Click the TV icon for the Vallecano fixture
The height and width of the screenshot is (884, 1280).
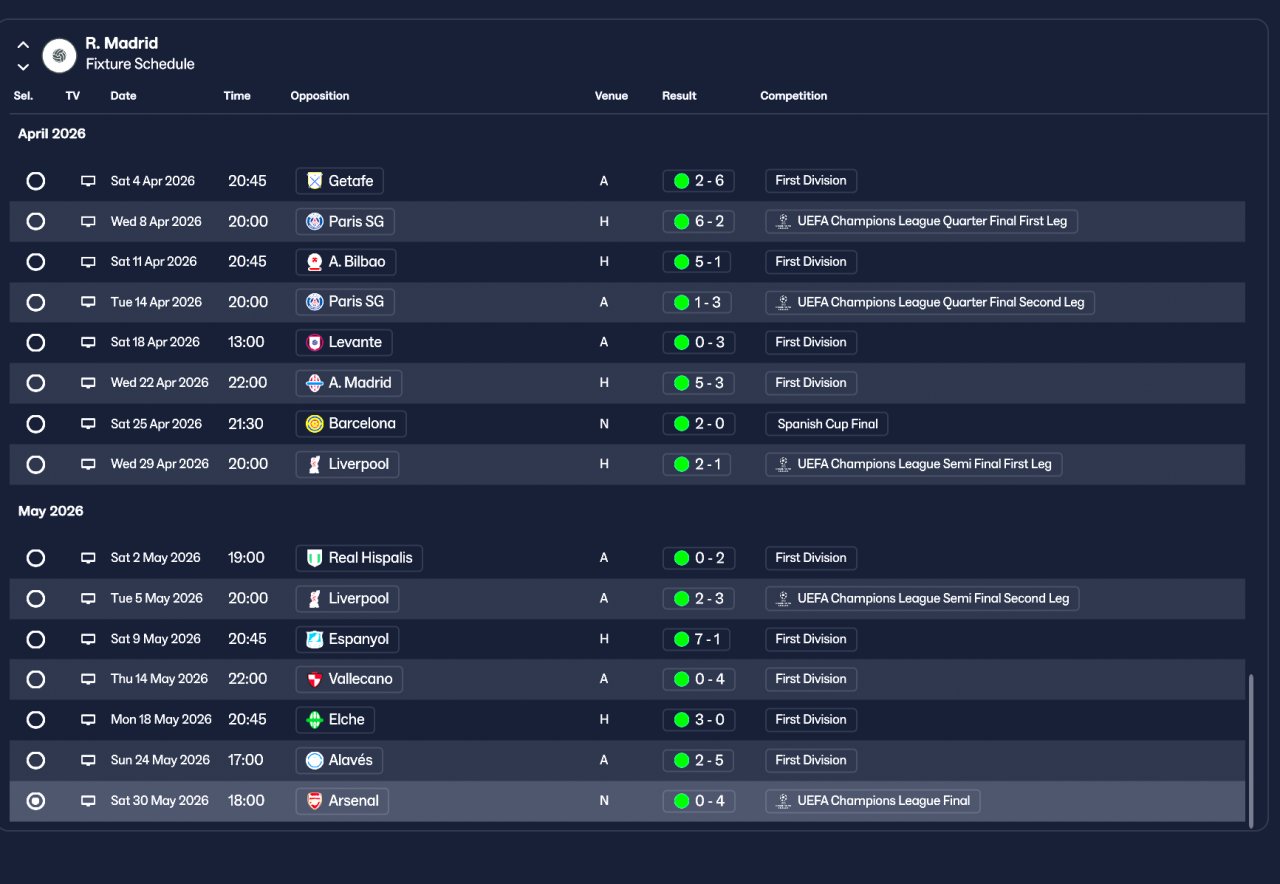[x=88, y=679]
